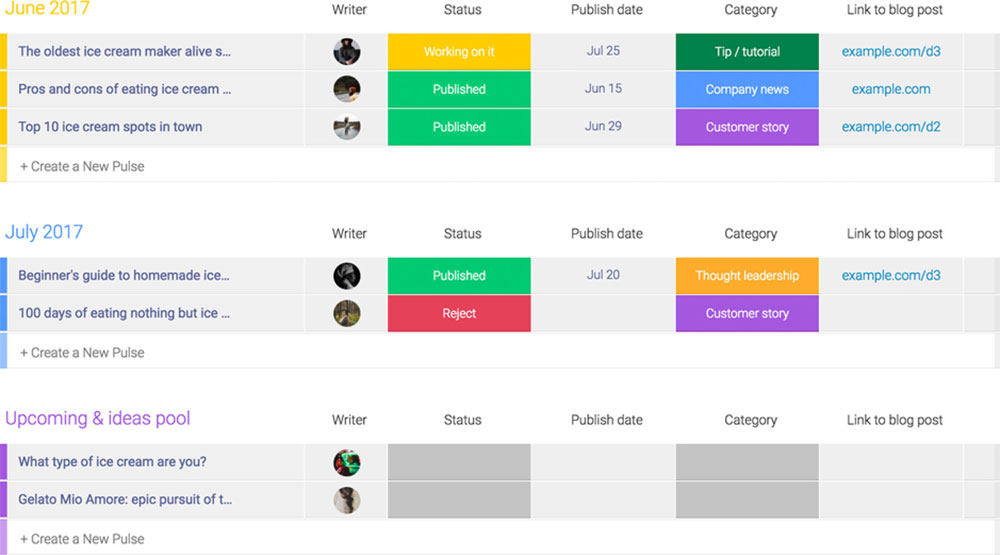
Task: Select writer avatar on What type of ice cream row
Action: (x=347, y=462)
